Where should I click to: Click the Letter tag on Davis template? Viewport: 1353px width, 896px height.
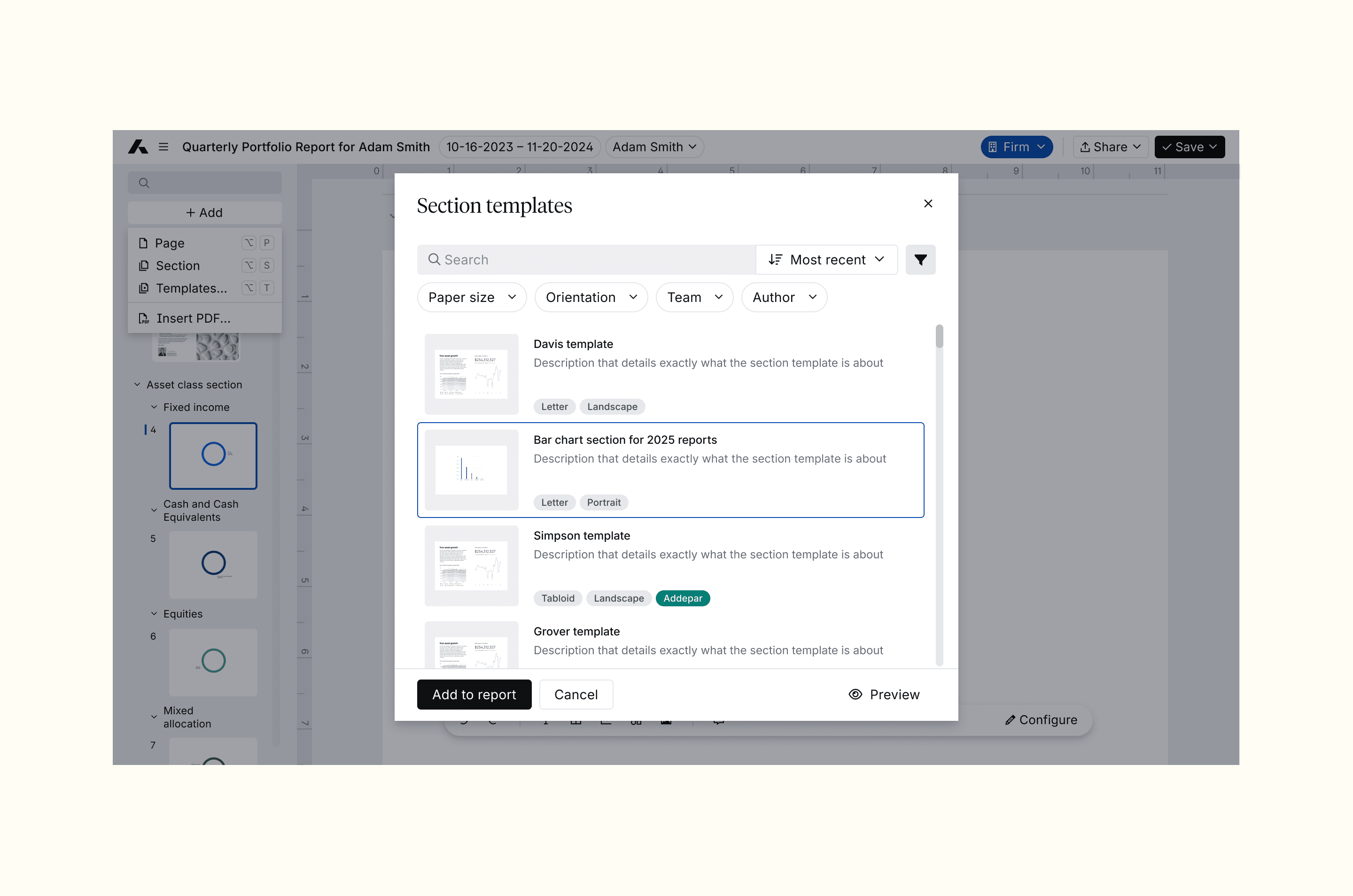coord(554,406)
